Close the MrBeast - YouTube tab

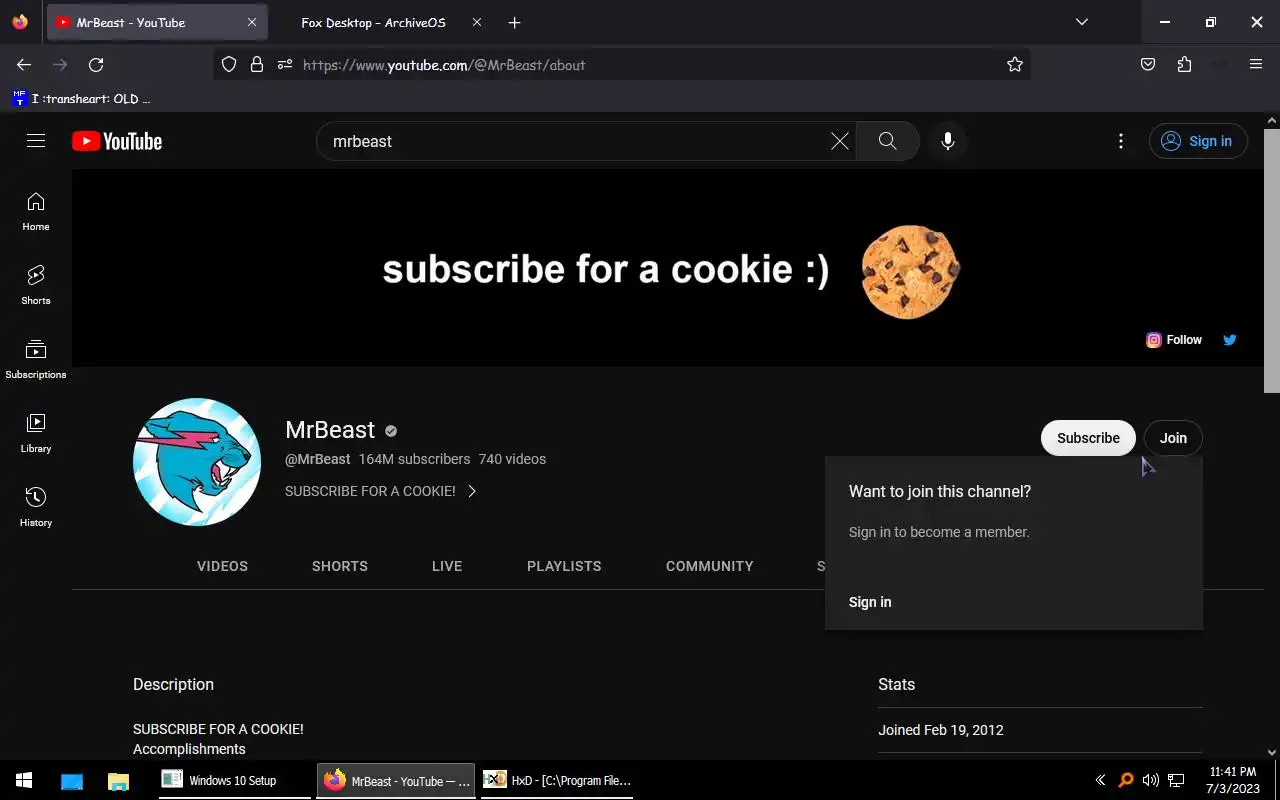252,22
